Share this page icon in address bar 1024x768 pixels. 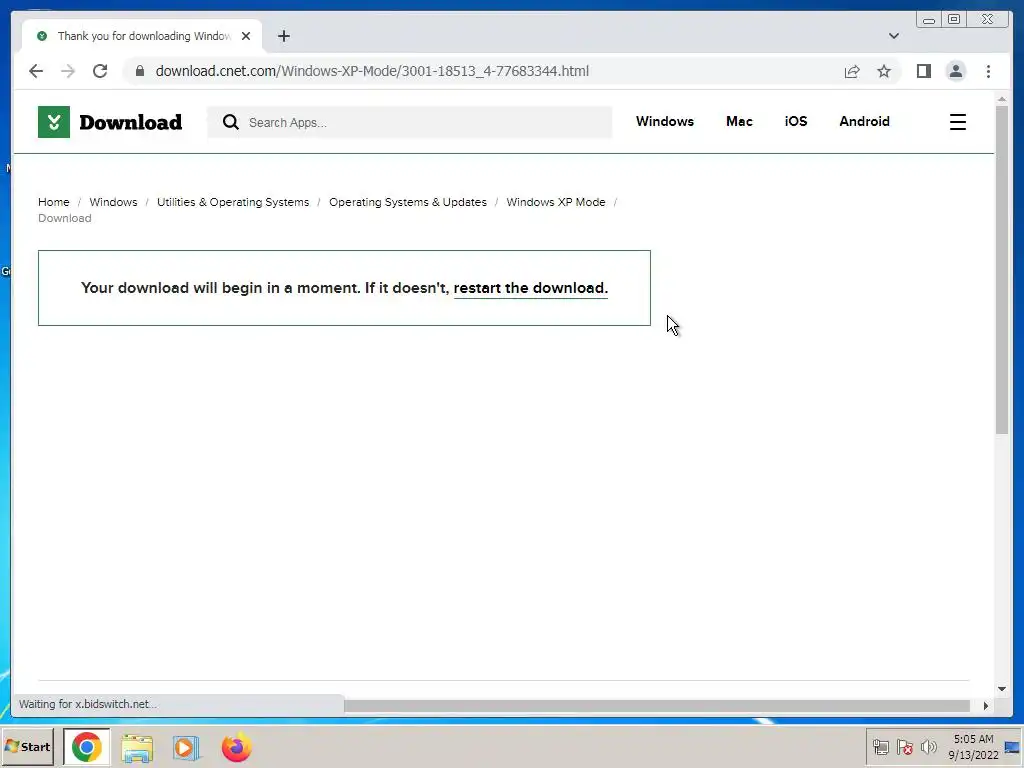852,71
